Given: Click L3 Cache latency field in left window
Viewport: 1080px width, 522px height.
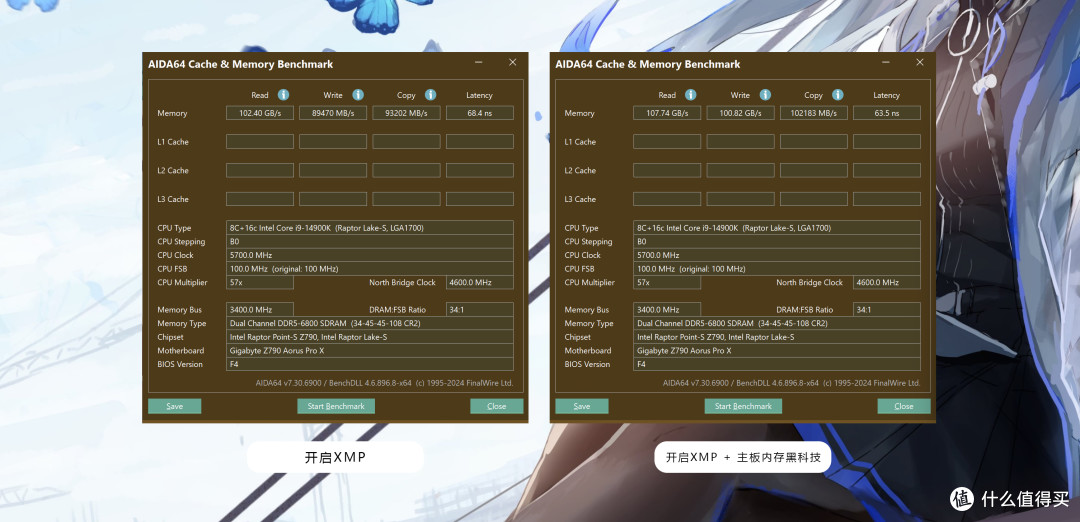Looking at the screenshot, I should (x=479, y=199).
